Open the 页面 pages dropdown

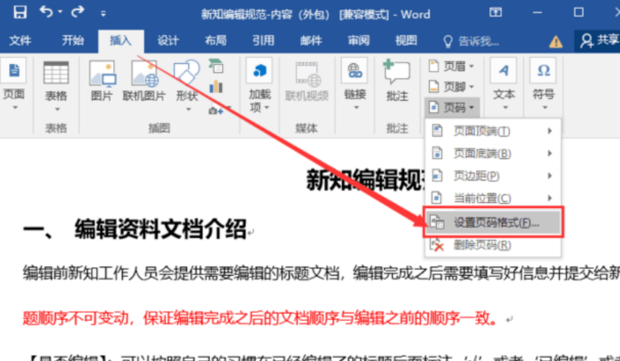tap(14, 85)
